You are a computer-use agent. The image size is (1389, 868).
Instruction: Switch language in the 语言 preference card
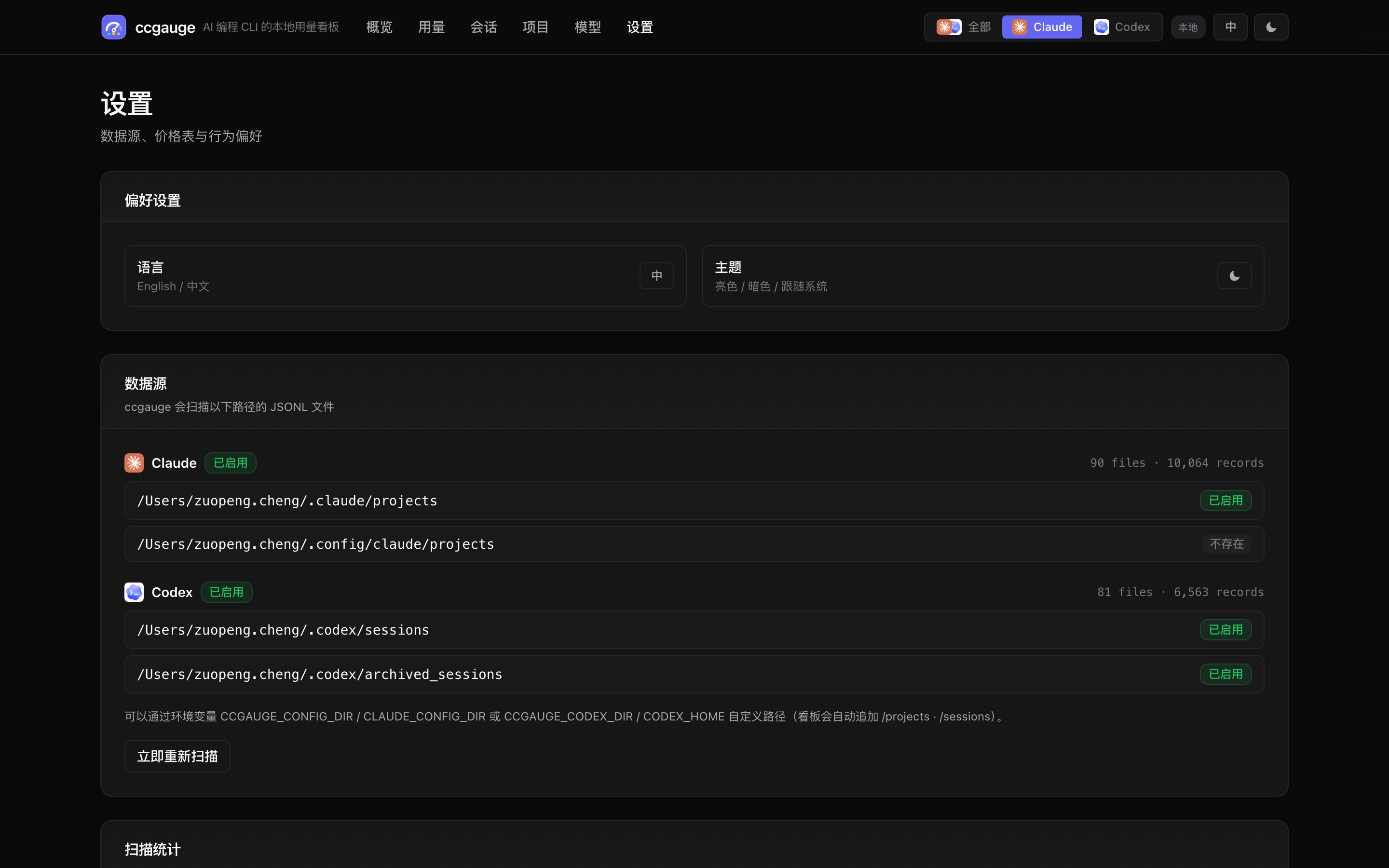(656, 275)
